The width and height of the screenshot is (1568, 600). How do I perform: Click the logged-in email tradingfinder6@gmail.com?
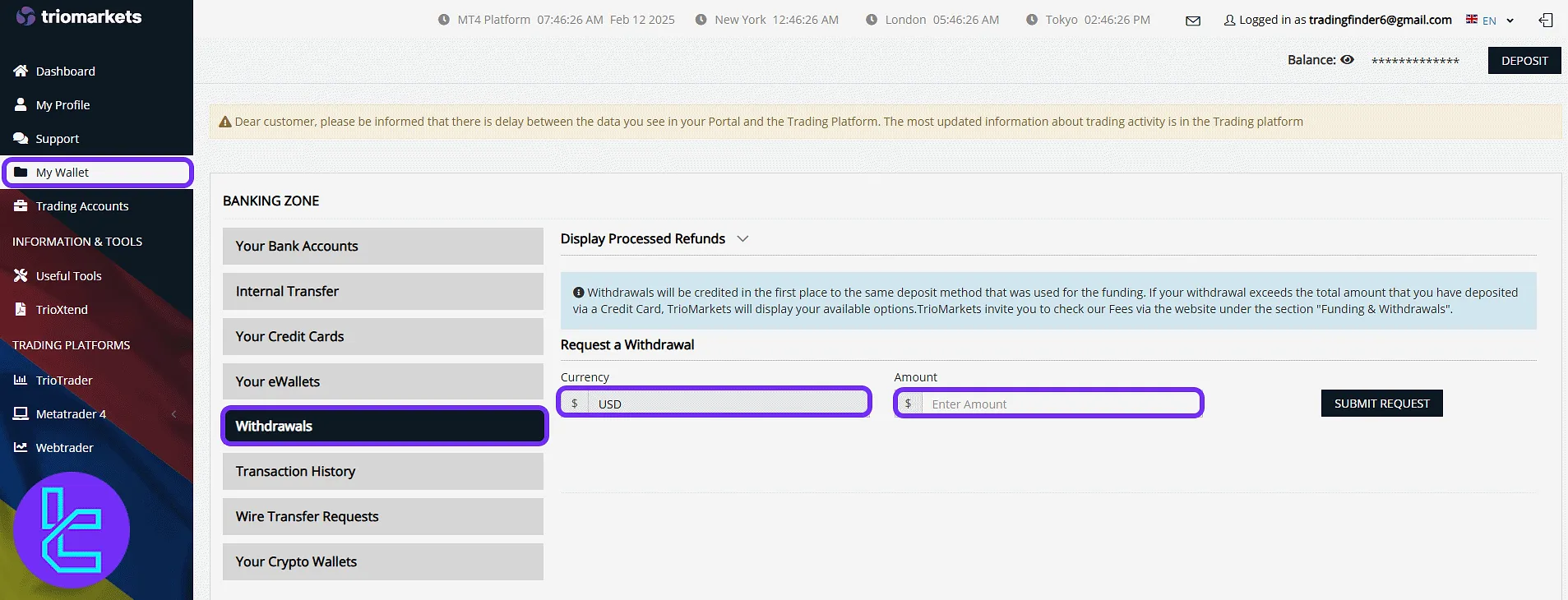point(1381,20)
